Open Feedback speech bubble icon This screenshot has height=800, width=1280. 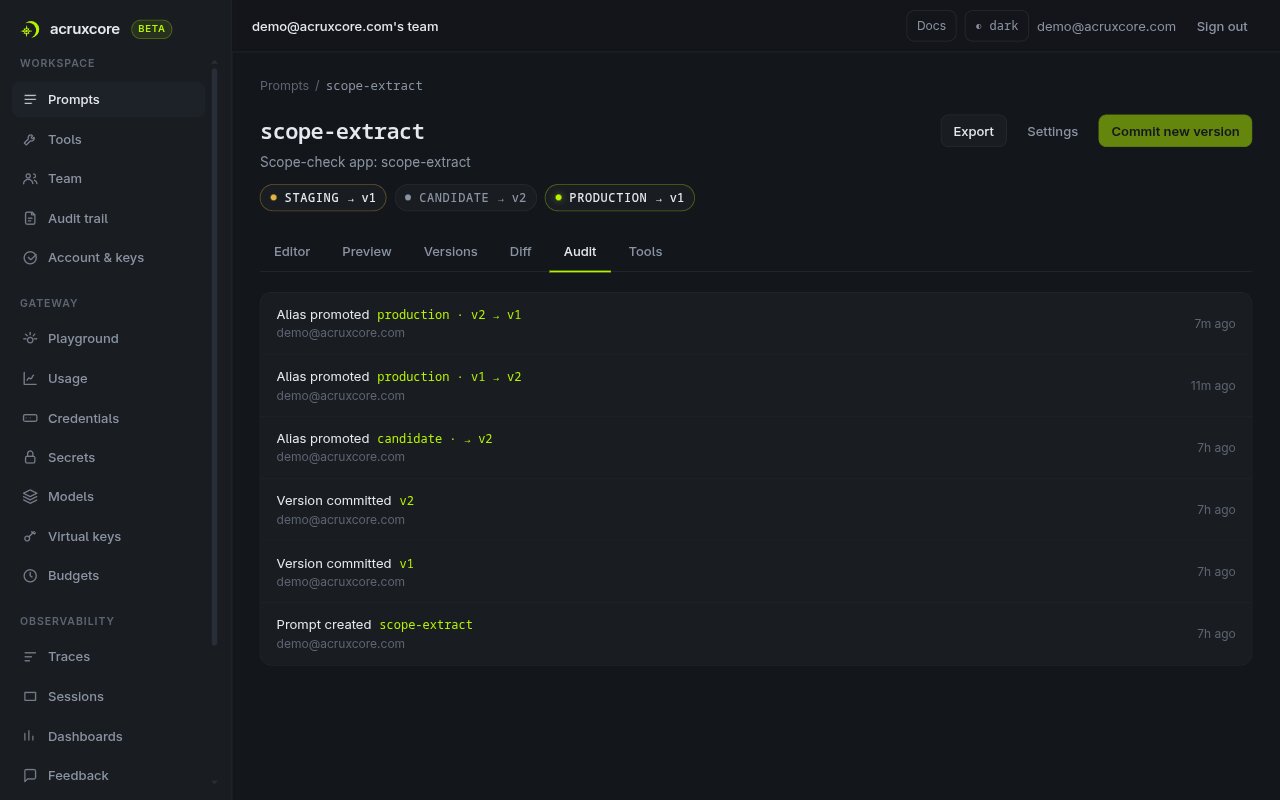tap(30, 776)
